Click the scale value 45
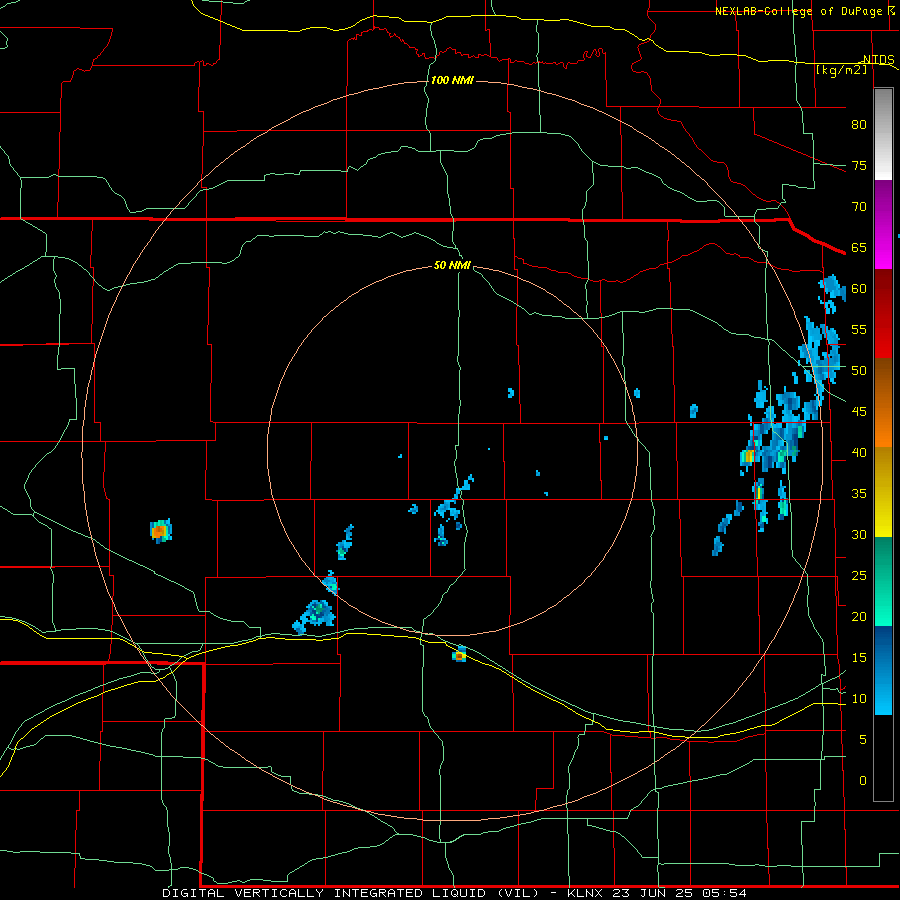The image size is (900, 900). [x=859, y=412]
